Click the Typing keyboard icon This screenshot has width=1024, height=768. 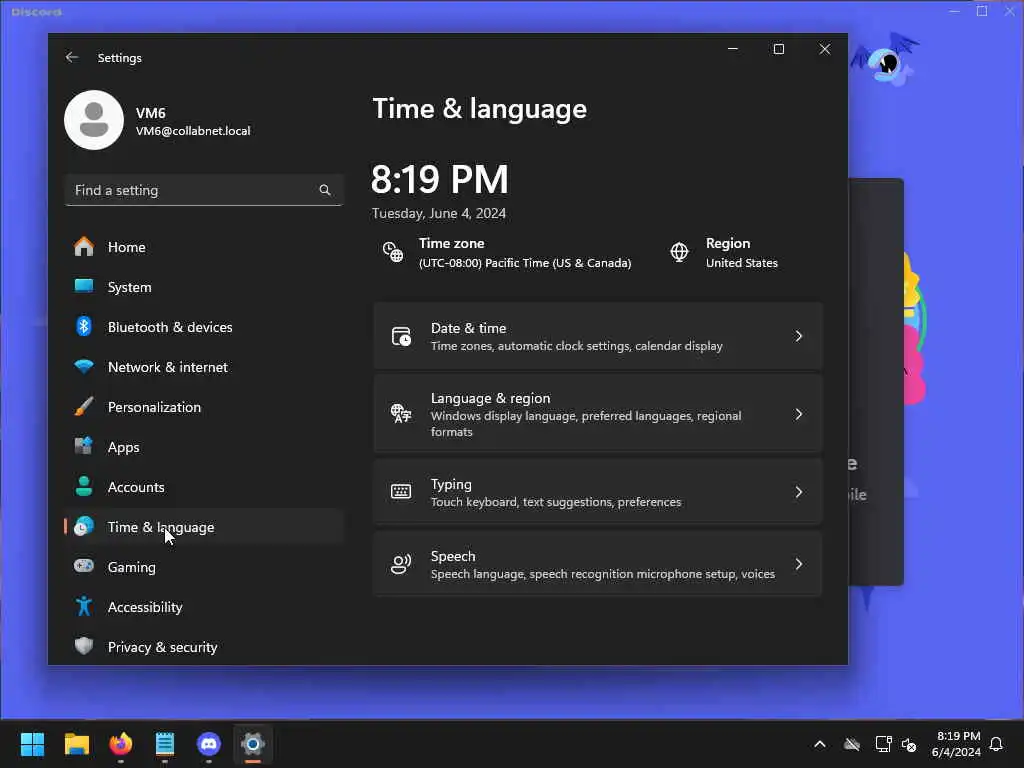[401, 492]
